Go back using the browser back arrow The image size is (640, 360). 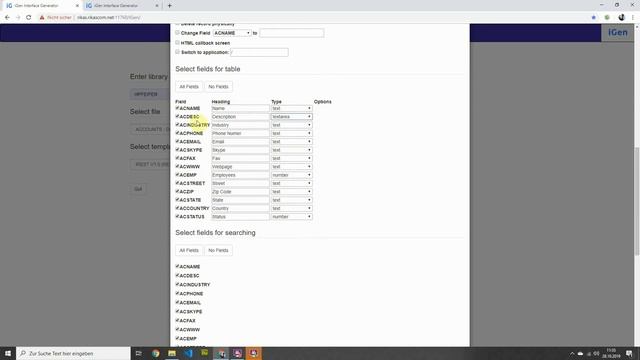(7, 18)
